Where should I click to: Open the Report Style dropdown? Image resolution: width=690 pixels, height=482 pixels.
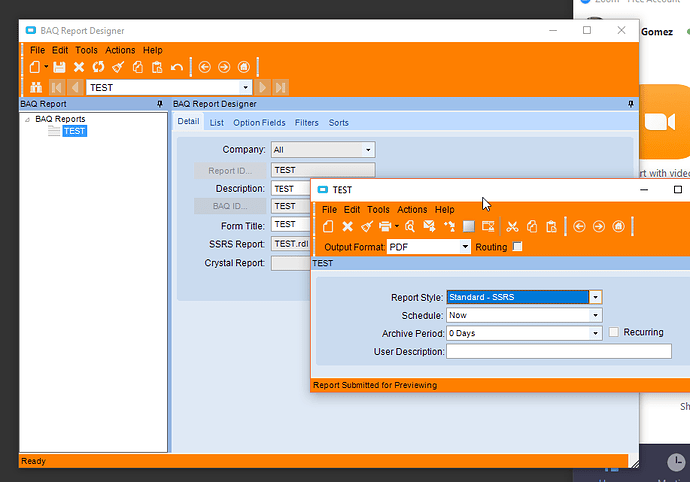(595, 297)
